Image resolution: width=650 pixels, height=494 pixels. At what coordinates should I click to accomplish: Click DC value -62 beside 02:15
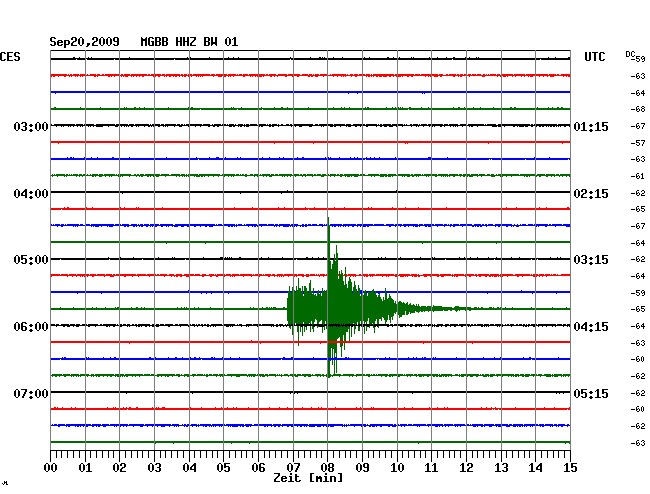[638, 193]
